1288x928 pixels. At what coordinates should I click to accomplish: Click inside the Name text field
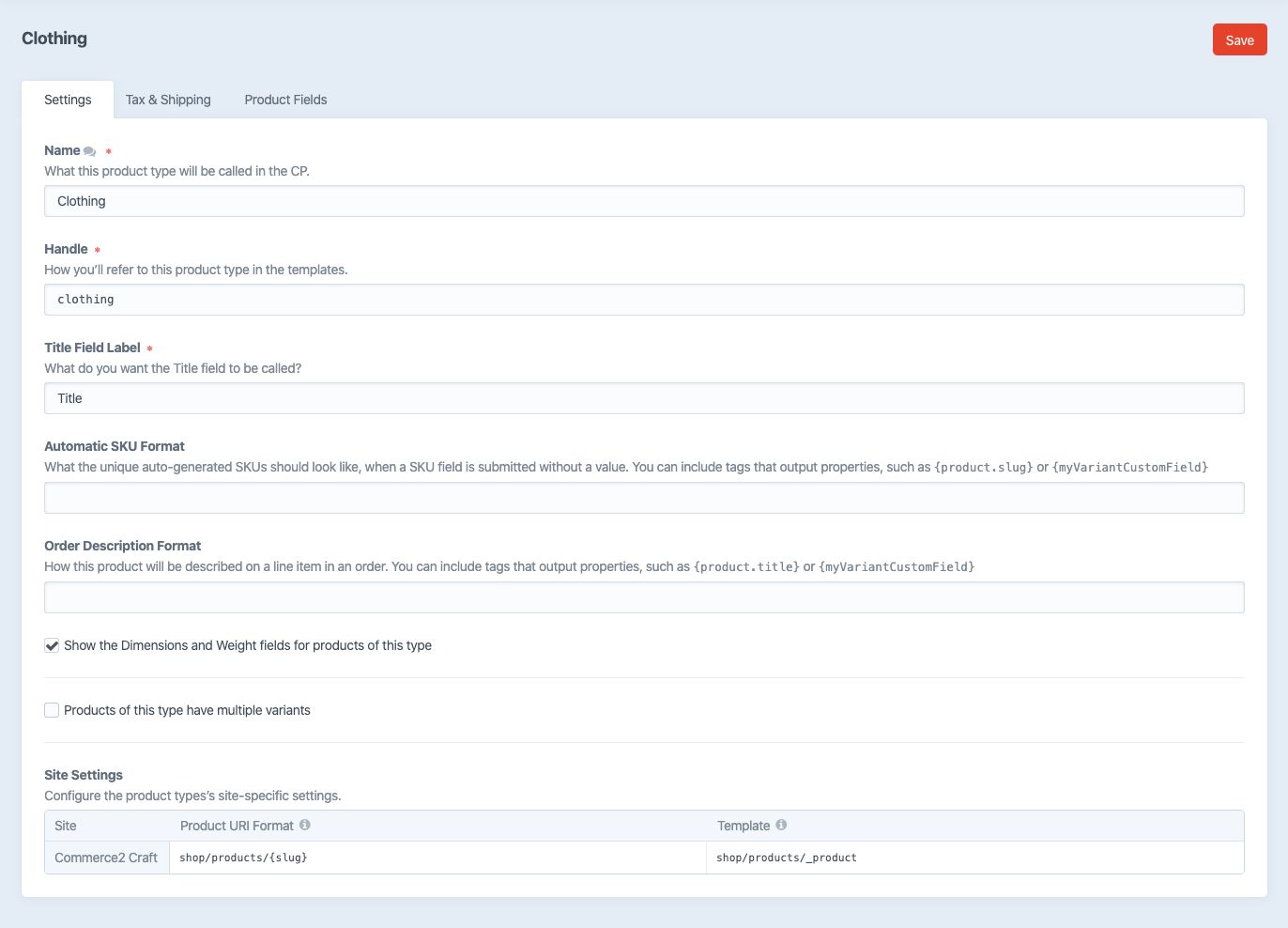point(644,200)
